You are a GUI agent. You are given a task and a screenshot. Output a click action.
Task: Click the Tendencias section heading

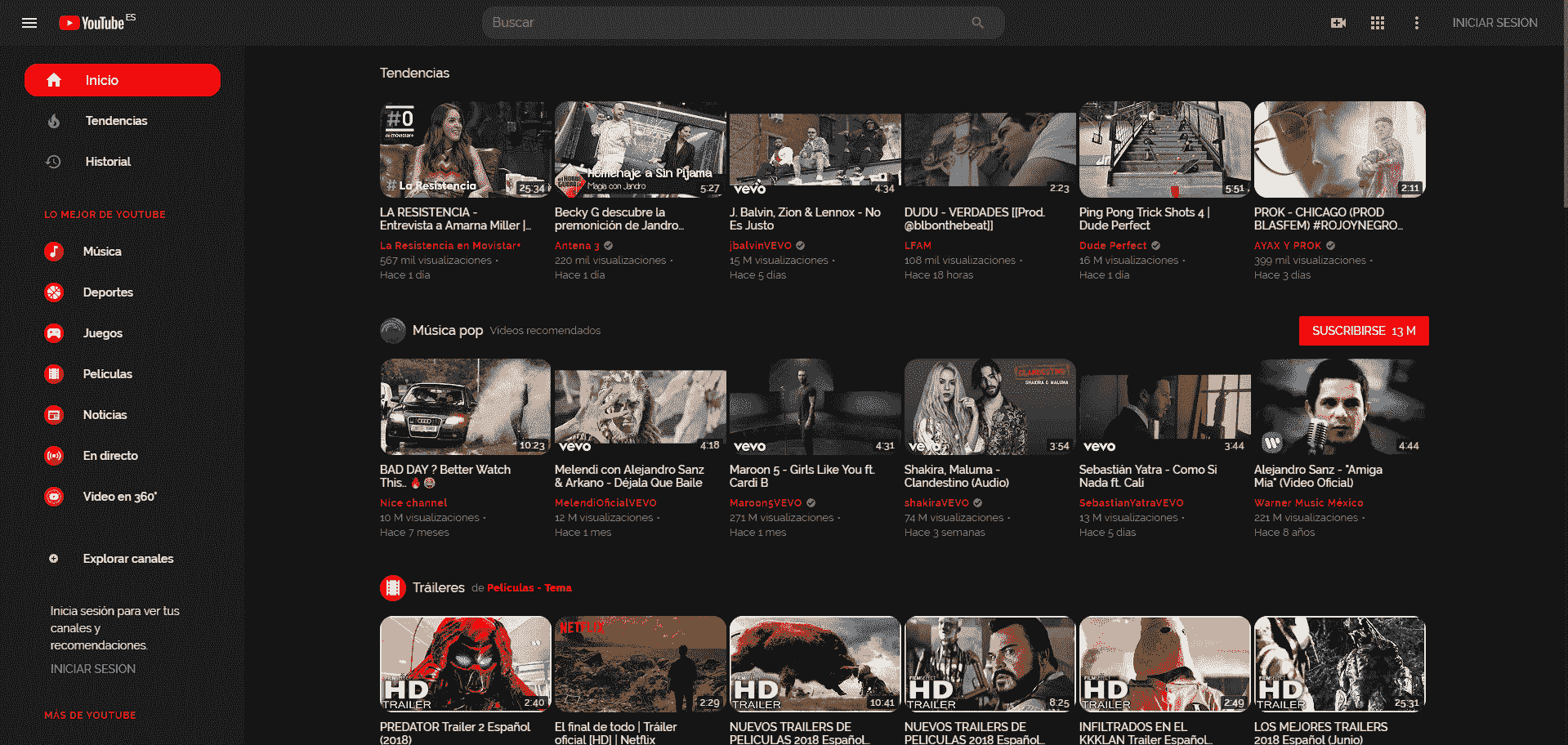click(x=414, y=73)
